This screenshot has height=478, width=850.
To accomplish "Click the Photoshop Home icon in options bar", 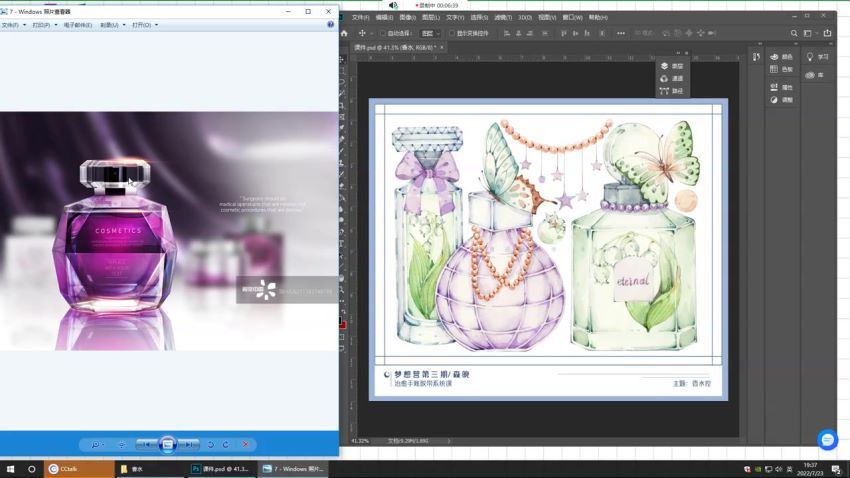I will coord(344,33).
